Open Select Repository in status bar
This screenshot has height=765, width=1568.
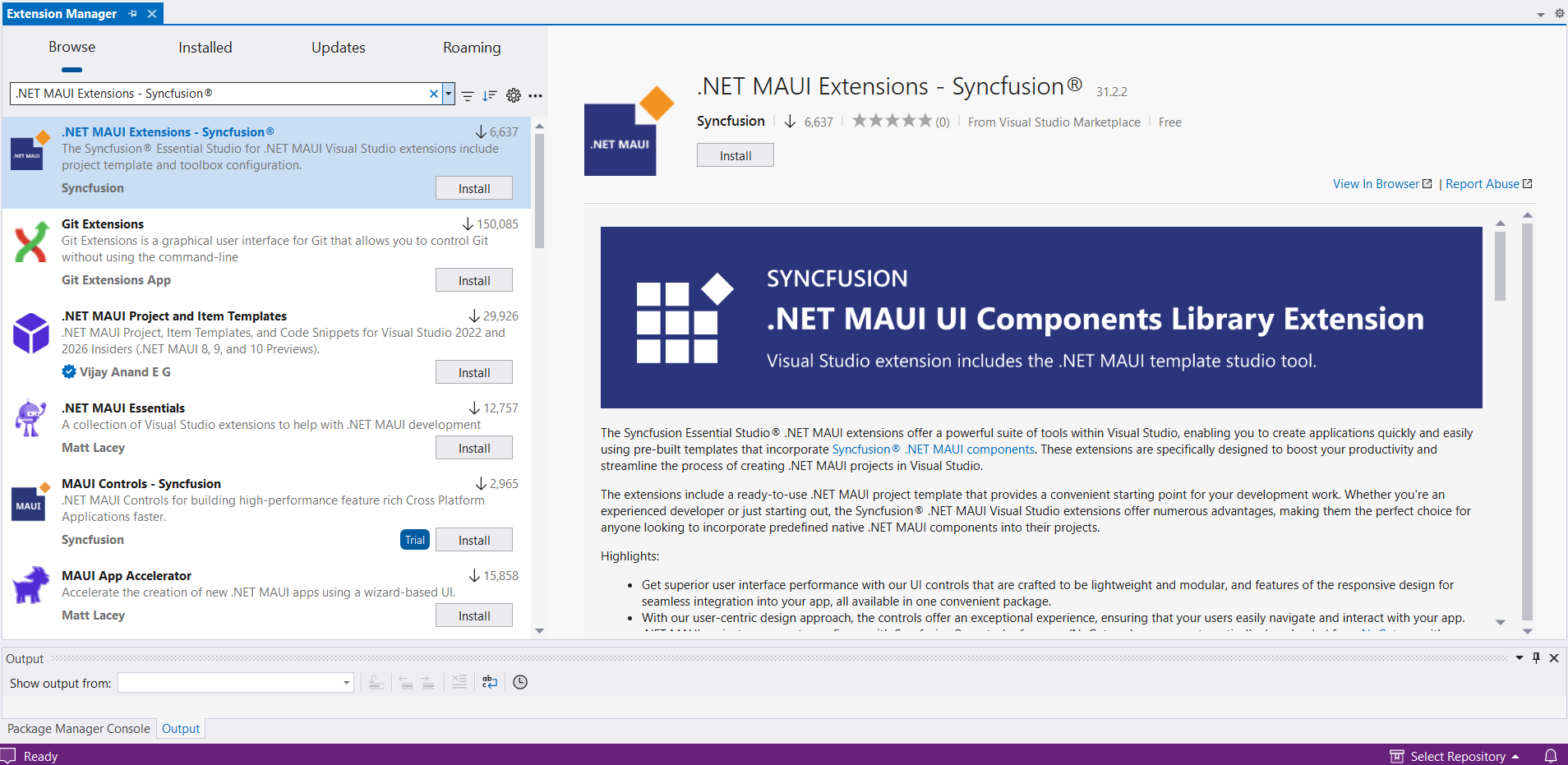point(1455,756)
